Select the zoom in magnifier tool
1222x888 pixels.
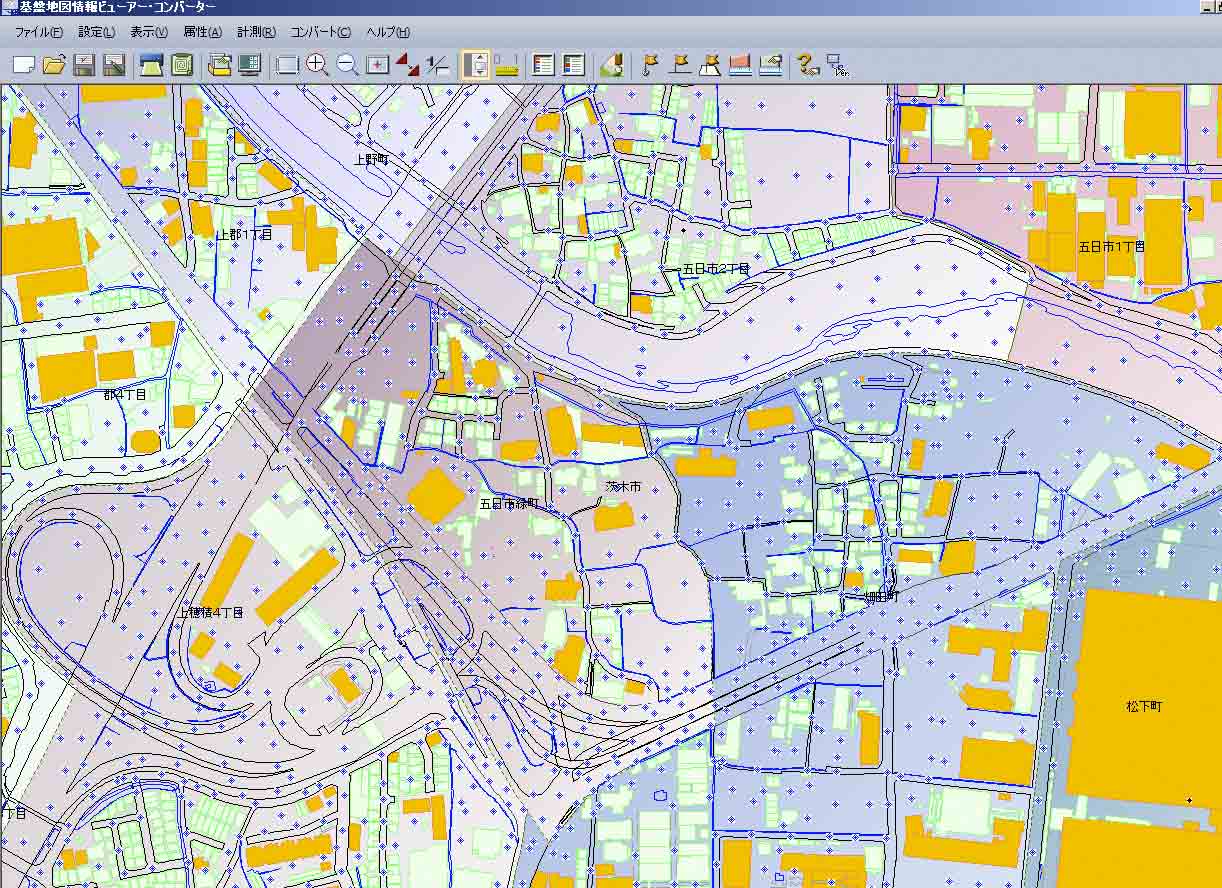tap(317, 65)
